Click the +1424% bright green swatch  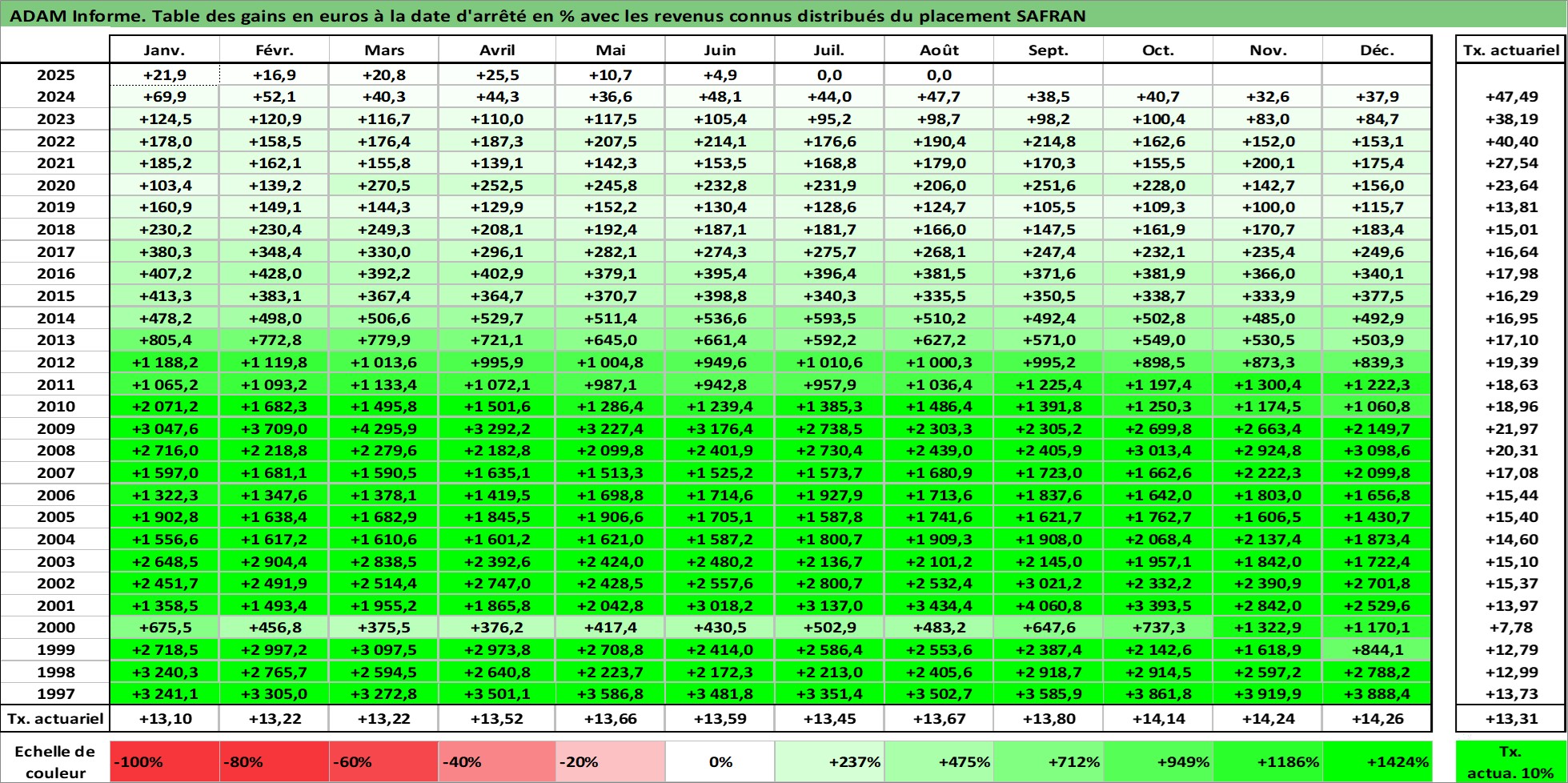1377,762
